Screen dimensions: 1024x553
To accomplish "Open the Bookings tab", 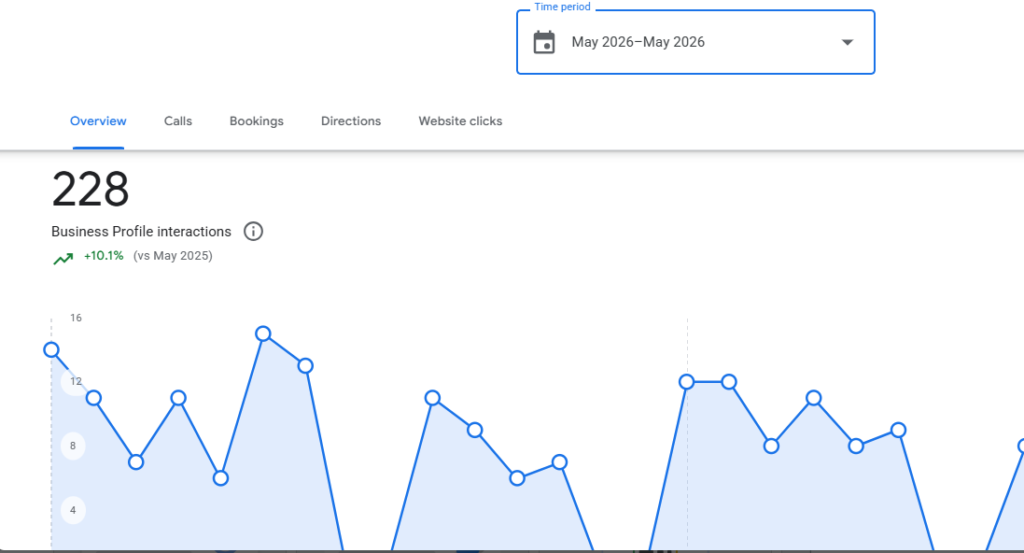I will tap(257, 121).
